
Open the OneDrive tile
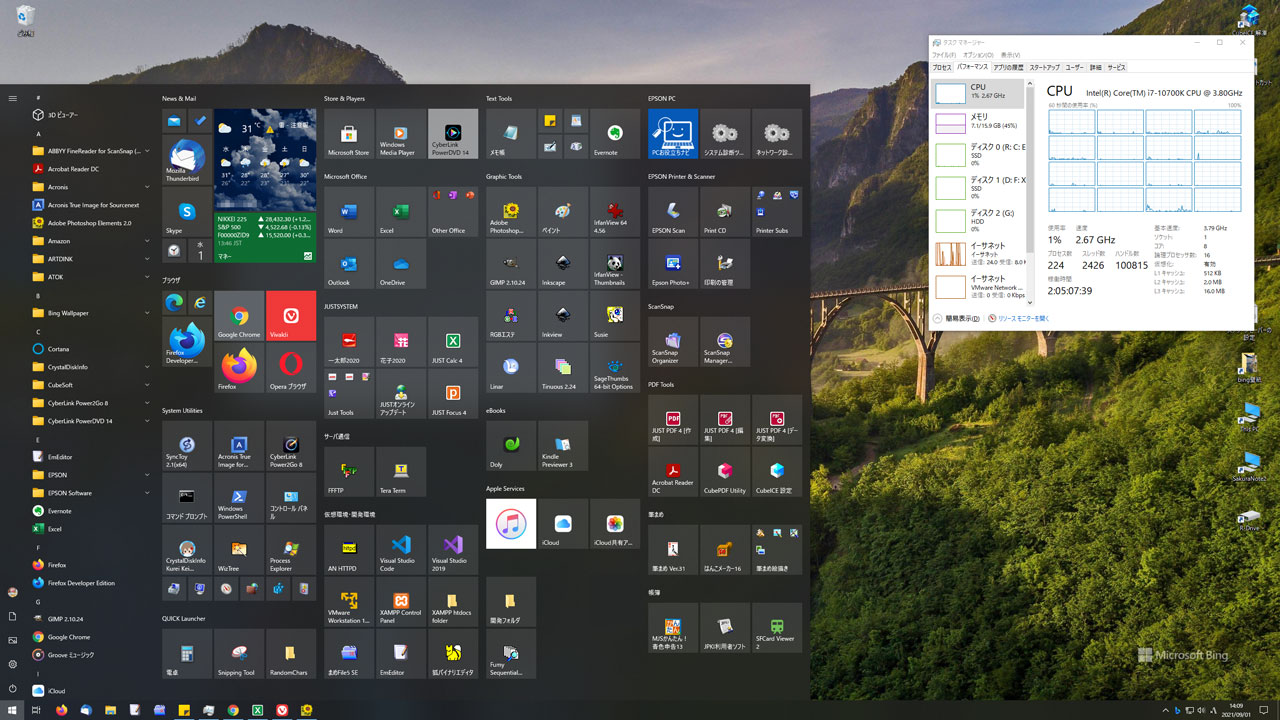(401, 264)
